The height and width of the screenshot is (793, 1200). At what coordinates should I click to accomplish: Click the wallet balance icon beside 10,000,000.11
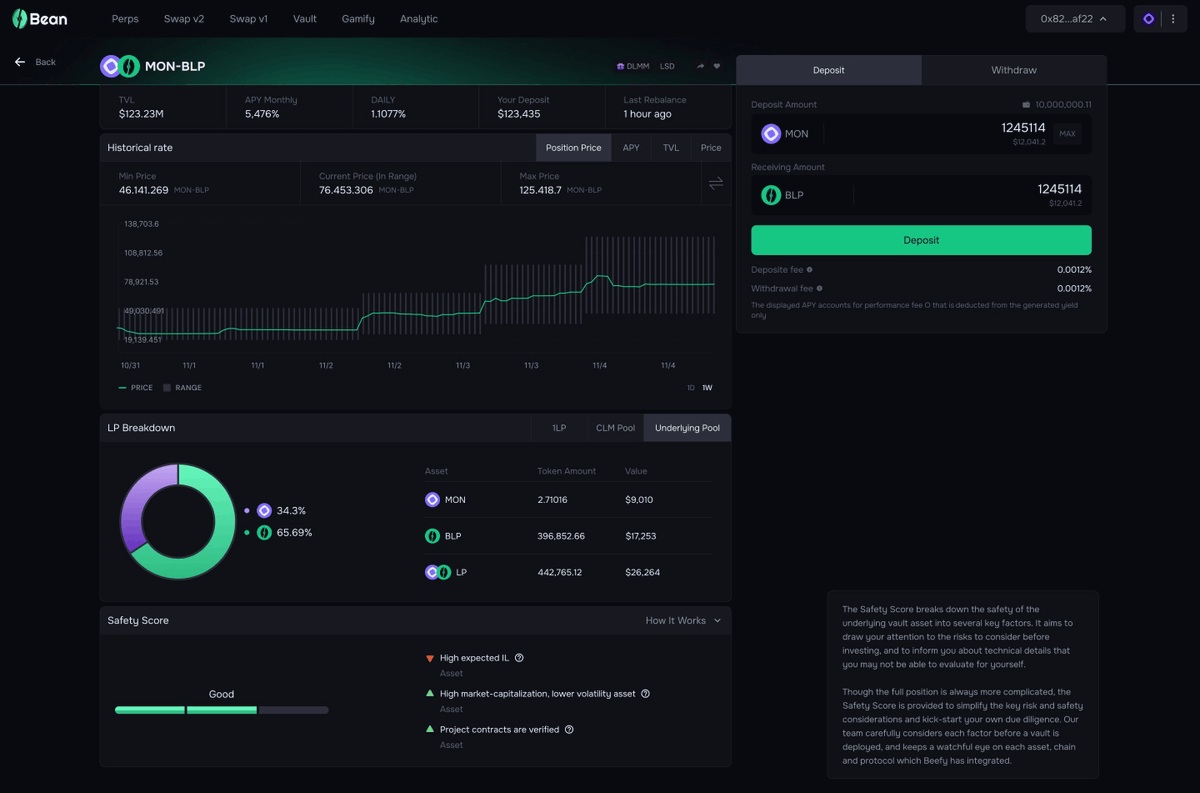1026,105
